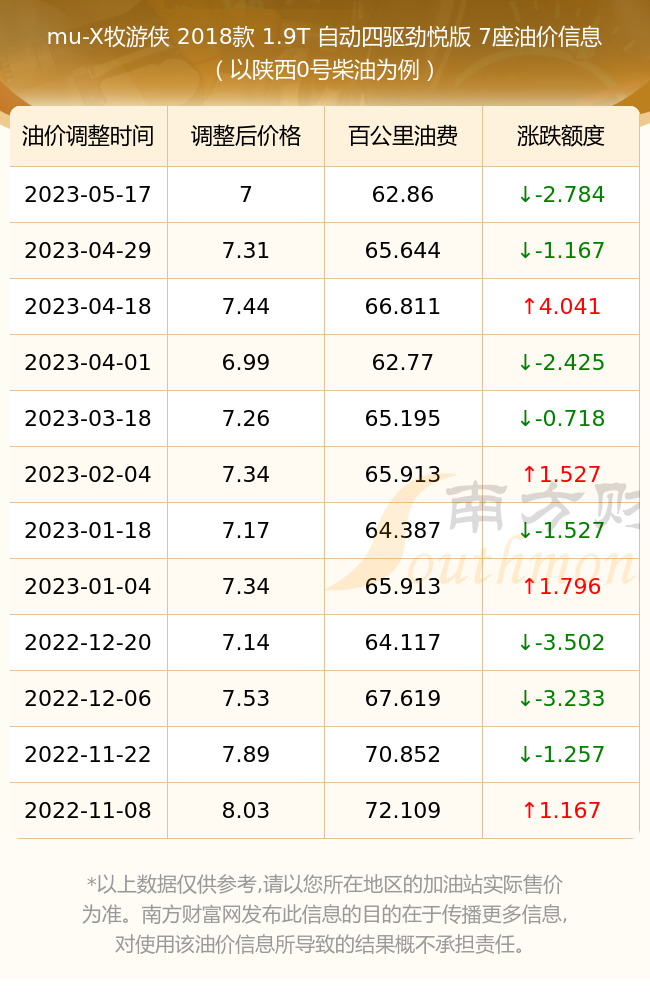This screenshot has height=1000, width=650.
Task: Click the red up arrow next to 1.167
Action: click(529, 811)
